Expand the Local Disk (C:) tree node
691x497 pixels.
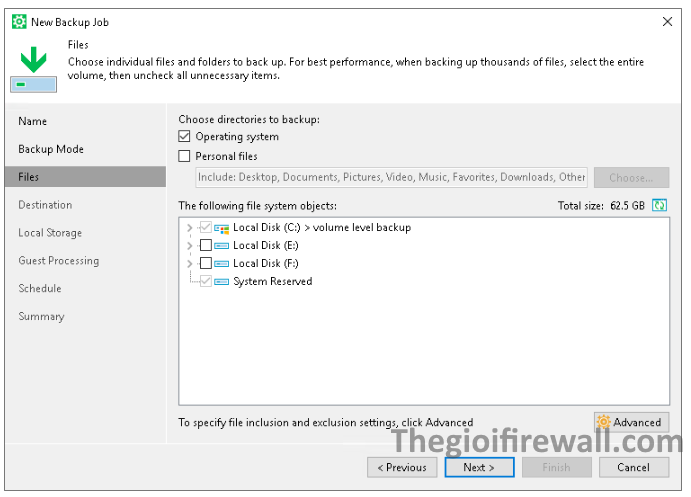pos(189,228)
